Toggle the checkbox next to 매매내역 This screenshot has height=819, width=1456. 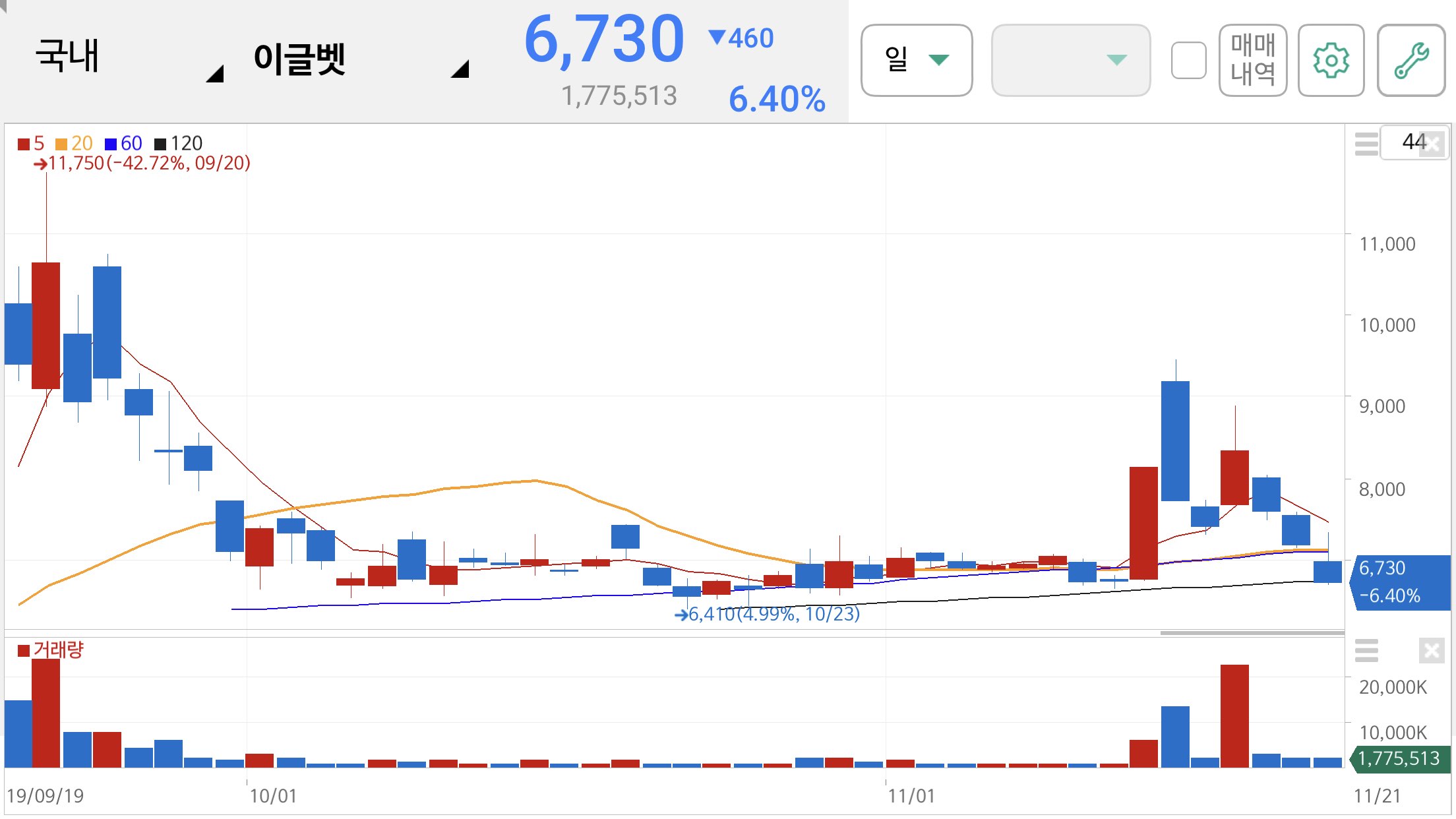point(1188,60)
